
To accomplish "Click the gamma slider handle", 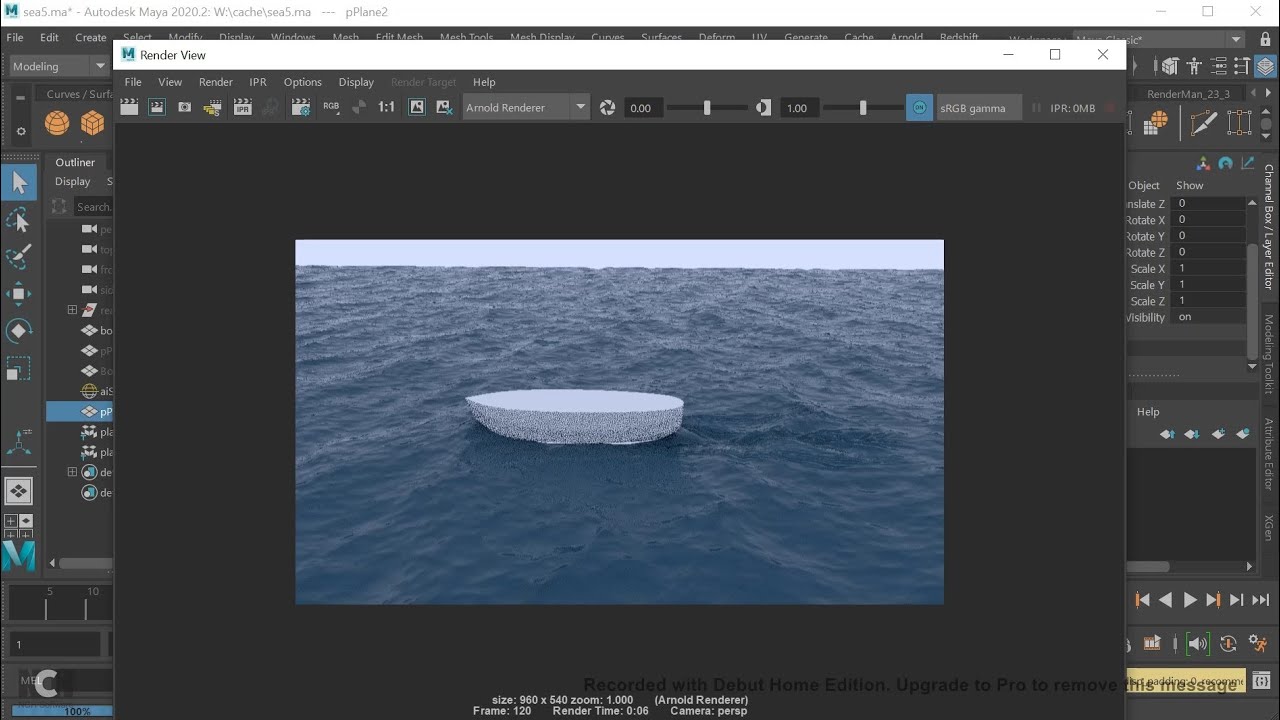I will [x=863, y=108].
